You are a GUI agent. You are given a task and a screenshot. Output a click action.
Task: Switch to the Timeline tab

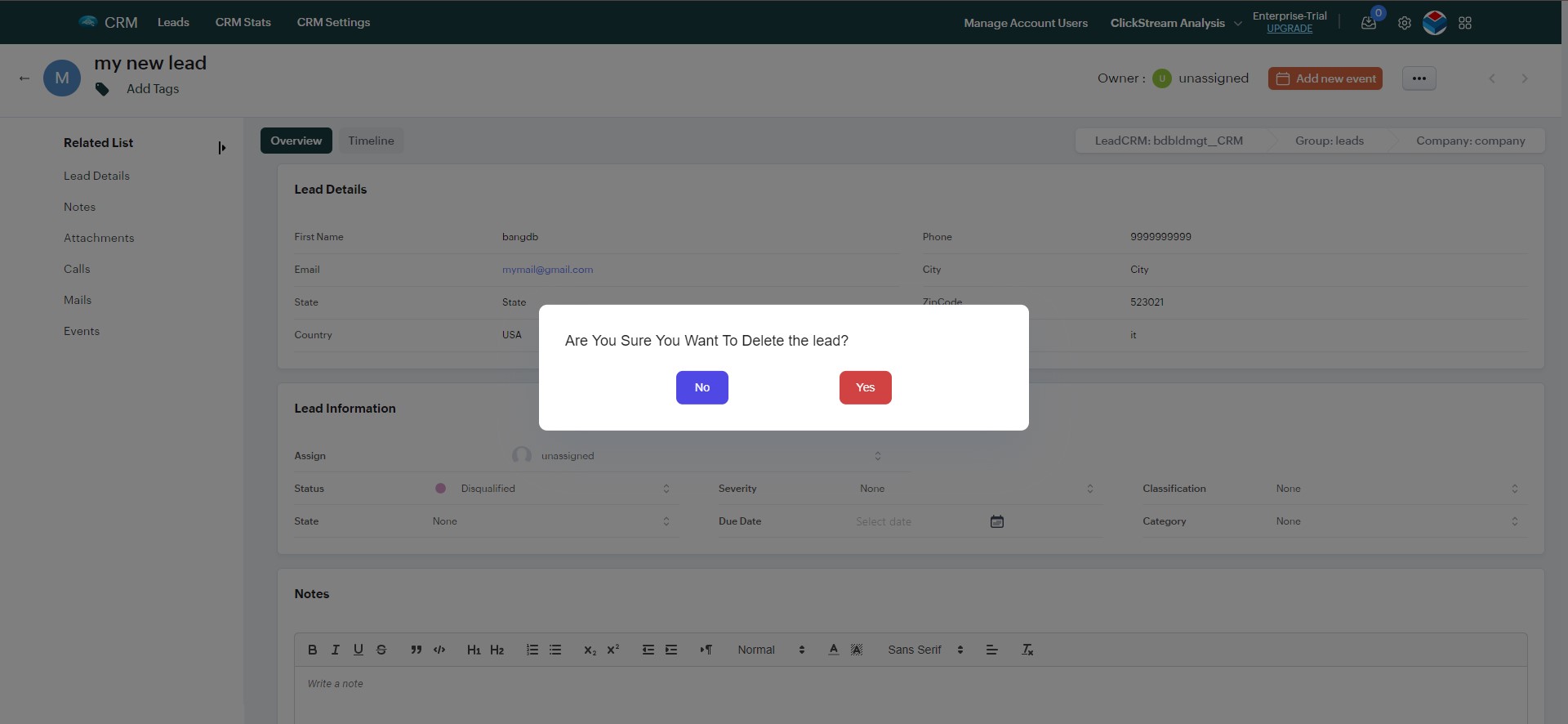point(371,141)
